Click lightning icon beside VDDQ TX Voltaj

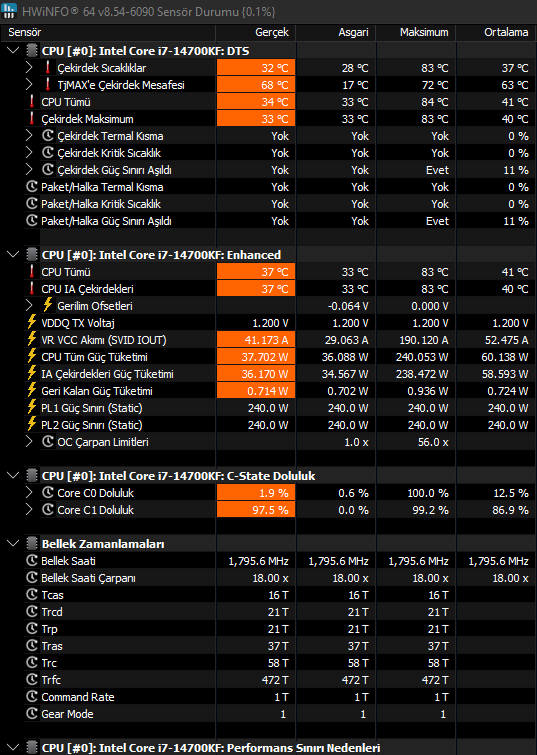32,322
